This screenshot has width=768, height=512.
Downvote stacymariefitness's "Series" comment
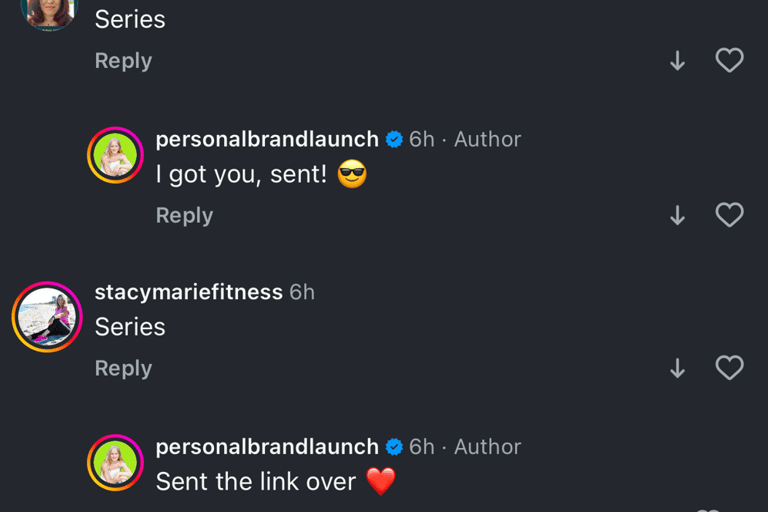(x=678, y=368)
